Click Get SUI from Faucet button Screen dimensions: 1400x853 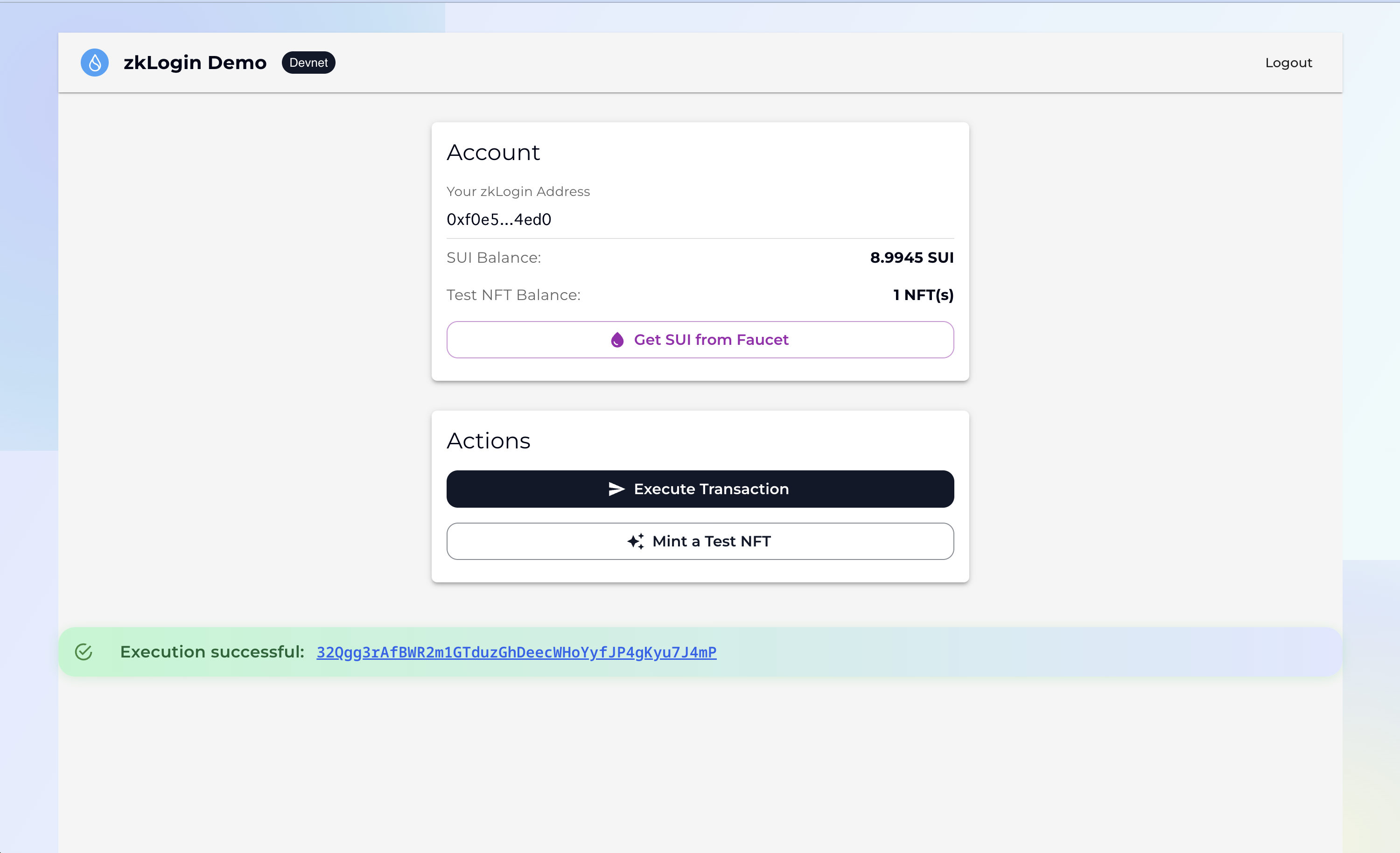point(700,340)
